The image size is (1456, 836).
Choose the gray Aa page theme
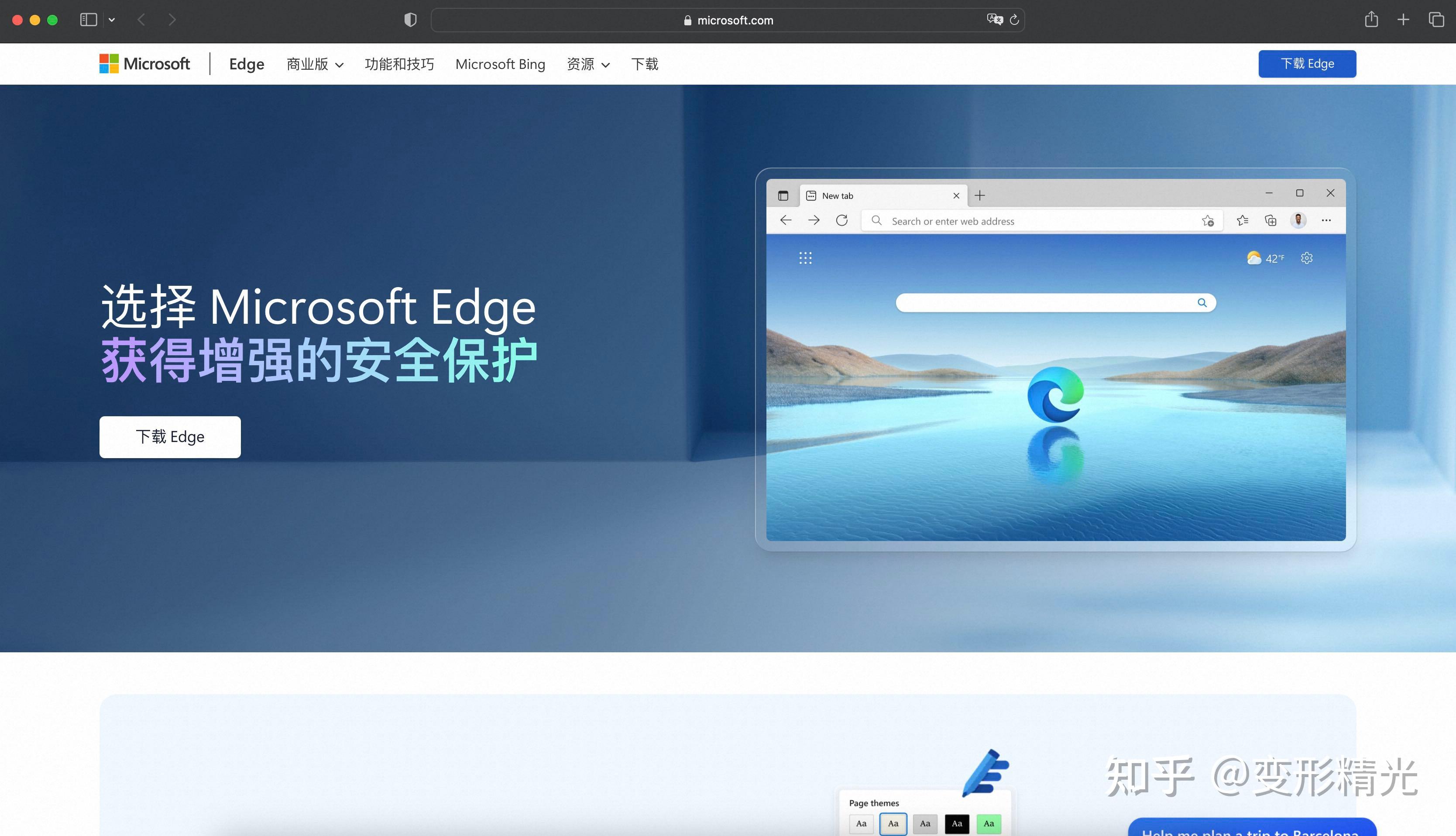pyautogui.click(x=925, y=824)
